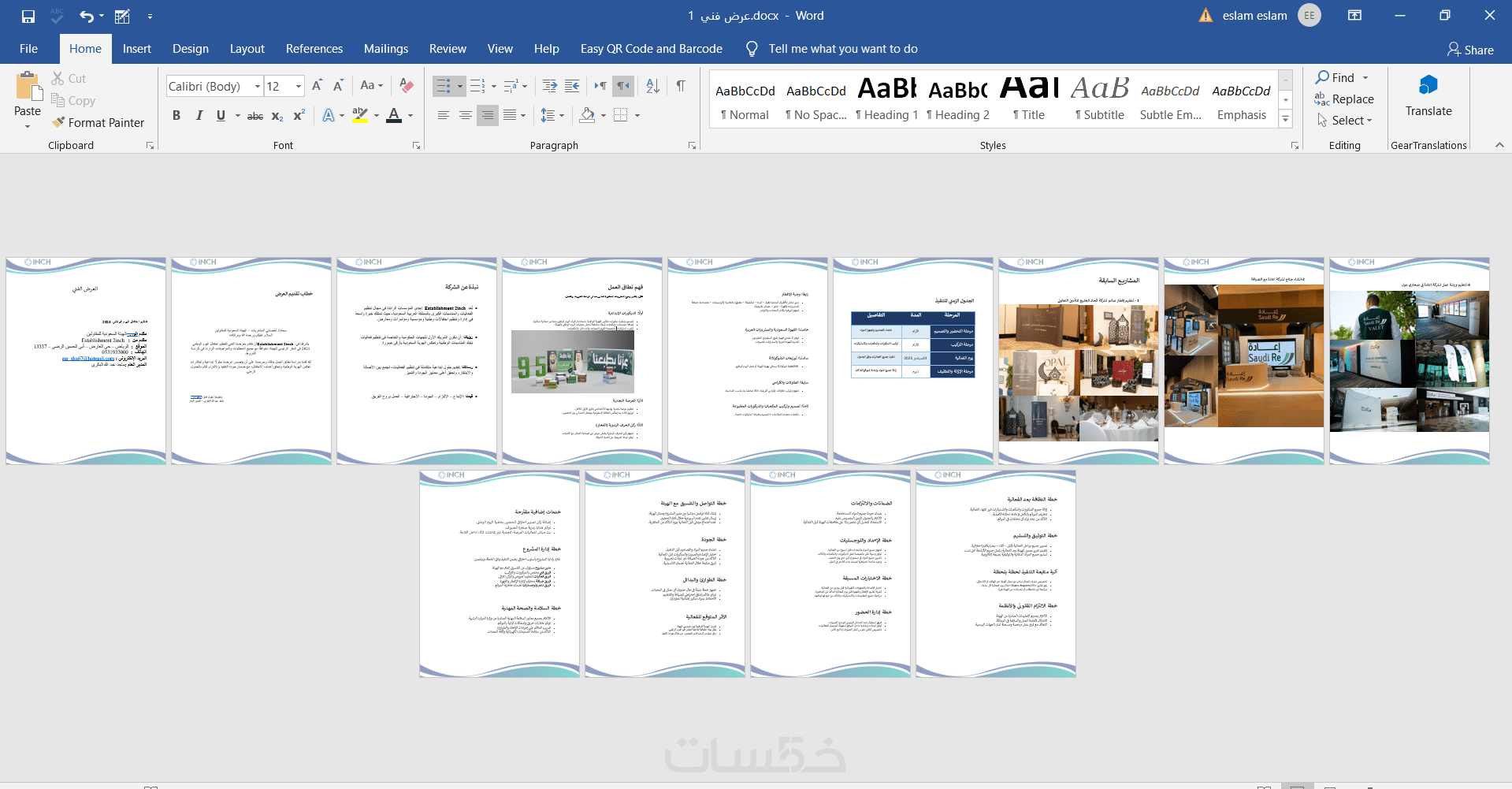Increase the font size
Screen dimensions: 1512x789
point(317,86)
